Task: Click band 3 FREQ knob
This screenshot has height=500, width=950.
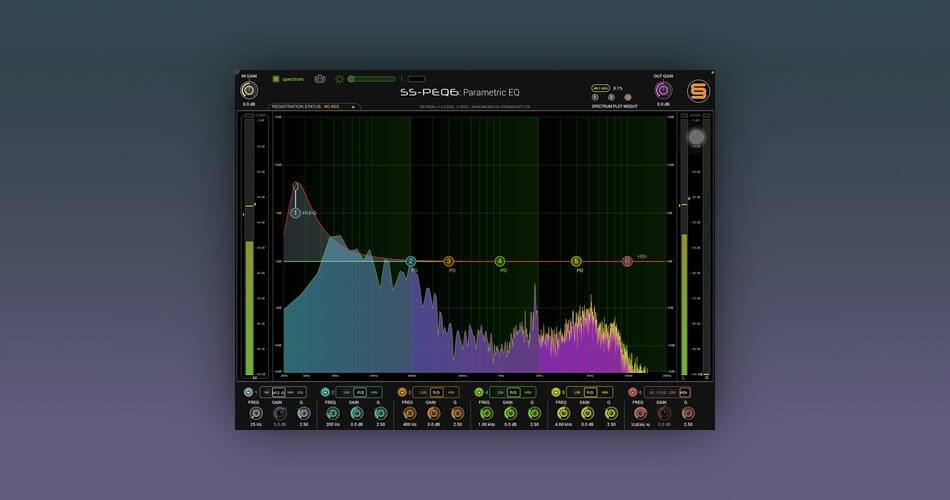Action: (410, 413)
